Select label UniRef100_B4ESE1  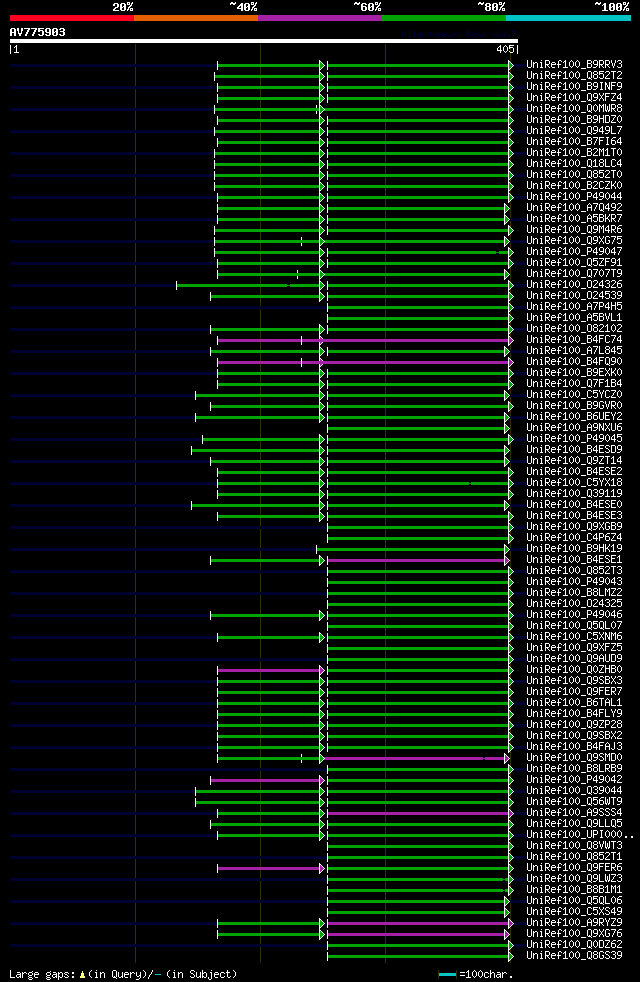[x=574, y=560]
